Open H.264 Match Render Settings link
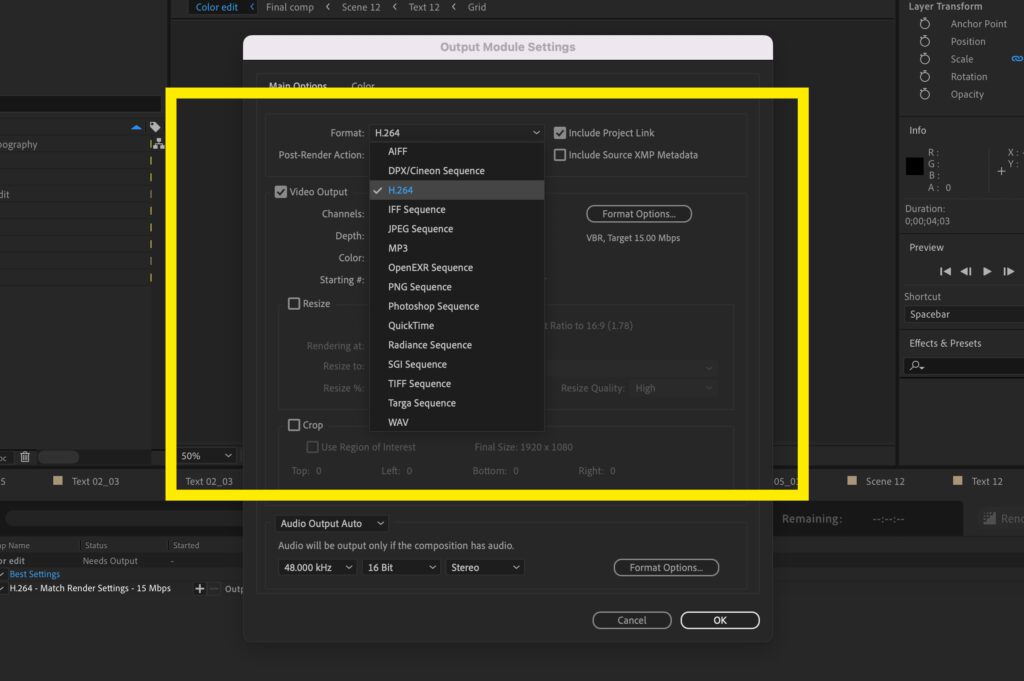The width and height of the screenshot is (1024, 681). [90, 588]
